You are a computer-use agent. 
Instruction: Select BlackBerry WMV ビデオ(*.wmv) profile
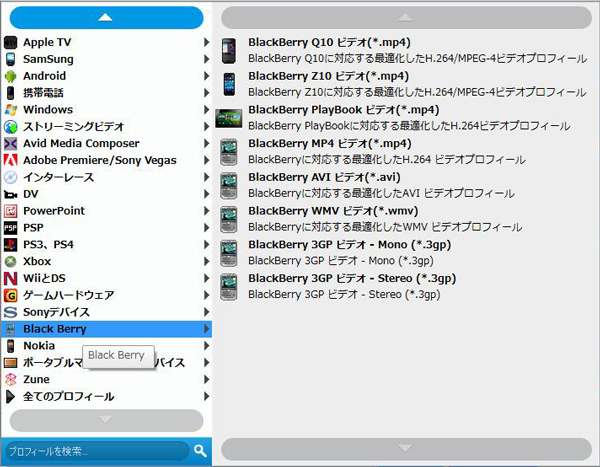tap(332, 211)
